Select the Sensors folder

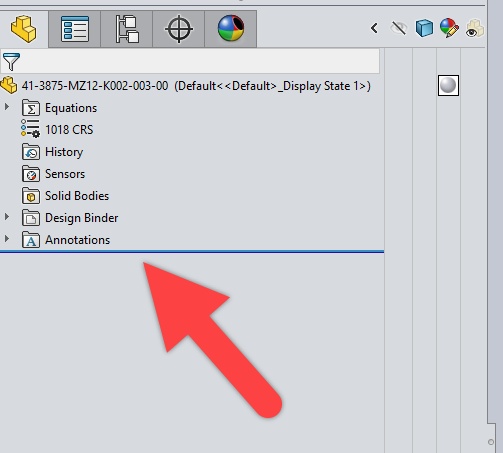pyautogui.click(x=65, y=174)
